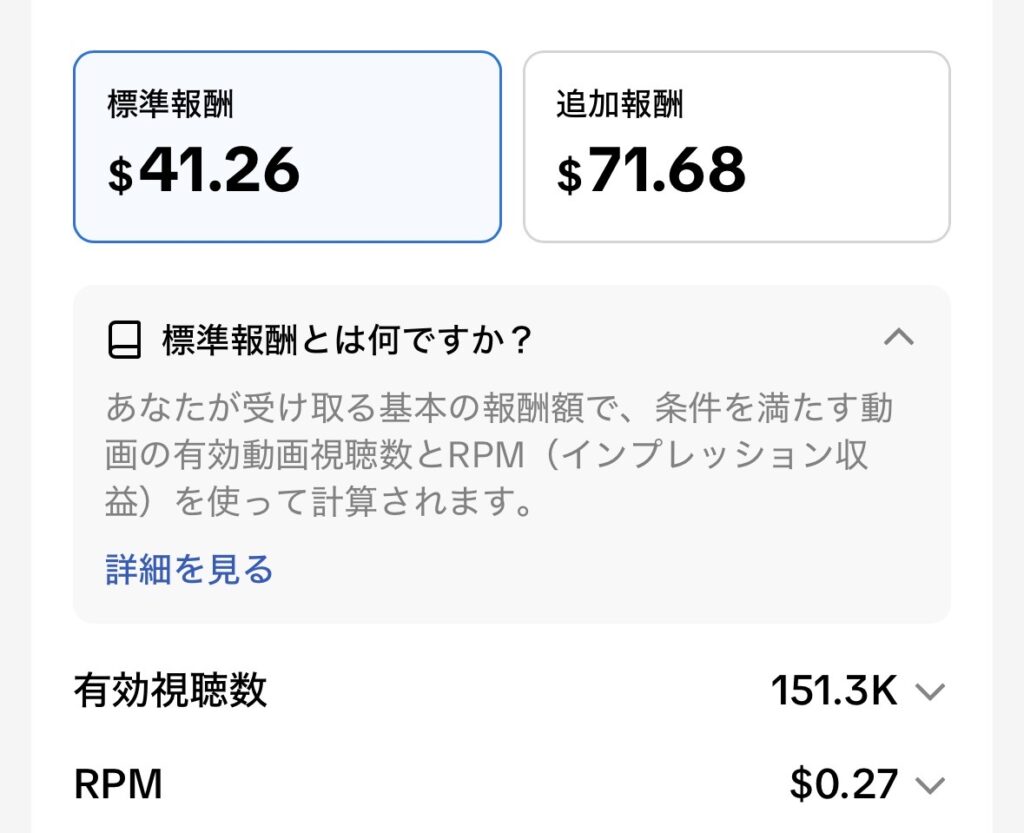Tap the 71.68 amount figure
This screenshot has width=1024, height=833.
pyautogui.click(x=666, y=171)
